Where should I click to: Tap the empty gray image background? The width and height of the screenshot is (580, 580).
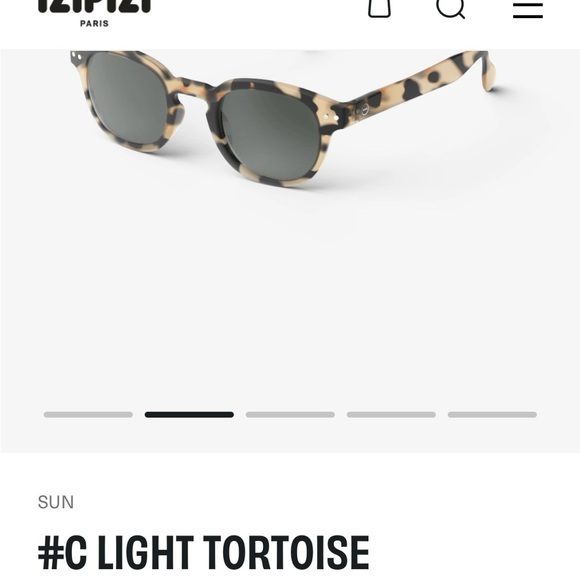click(x=290, y=296)
